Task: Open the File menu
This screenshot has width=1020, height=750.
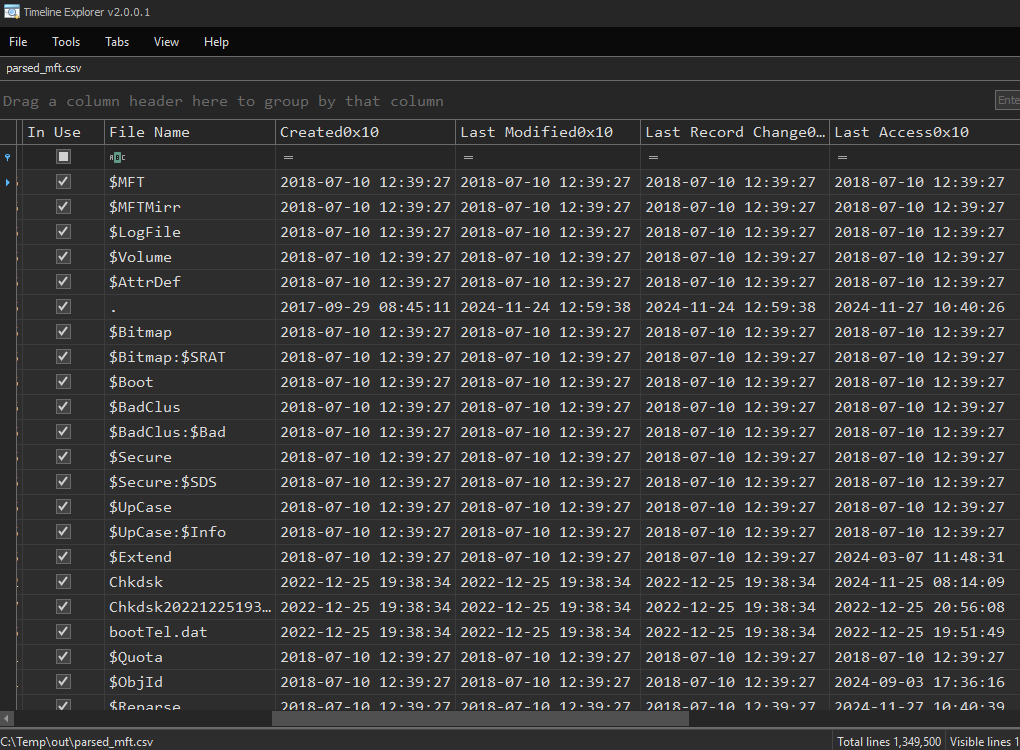Action: pos(18,42)
